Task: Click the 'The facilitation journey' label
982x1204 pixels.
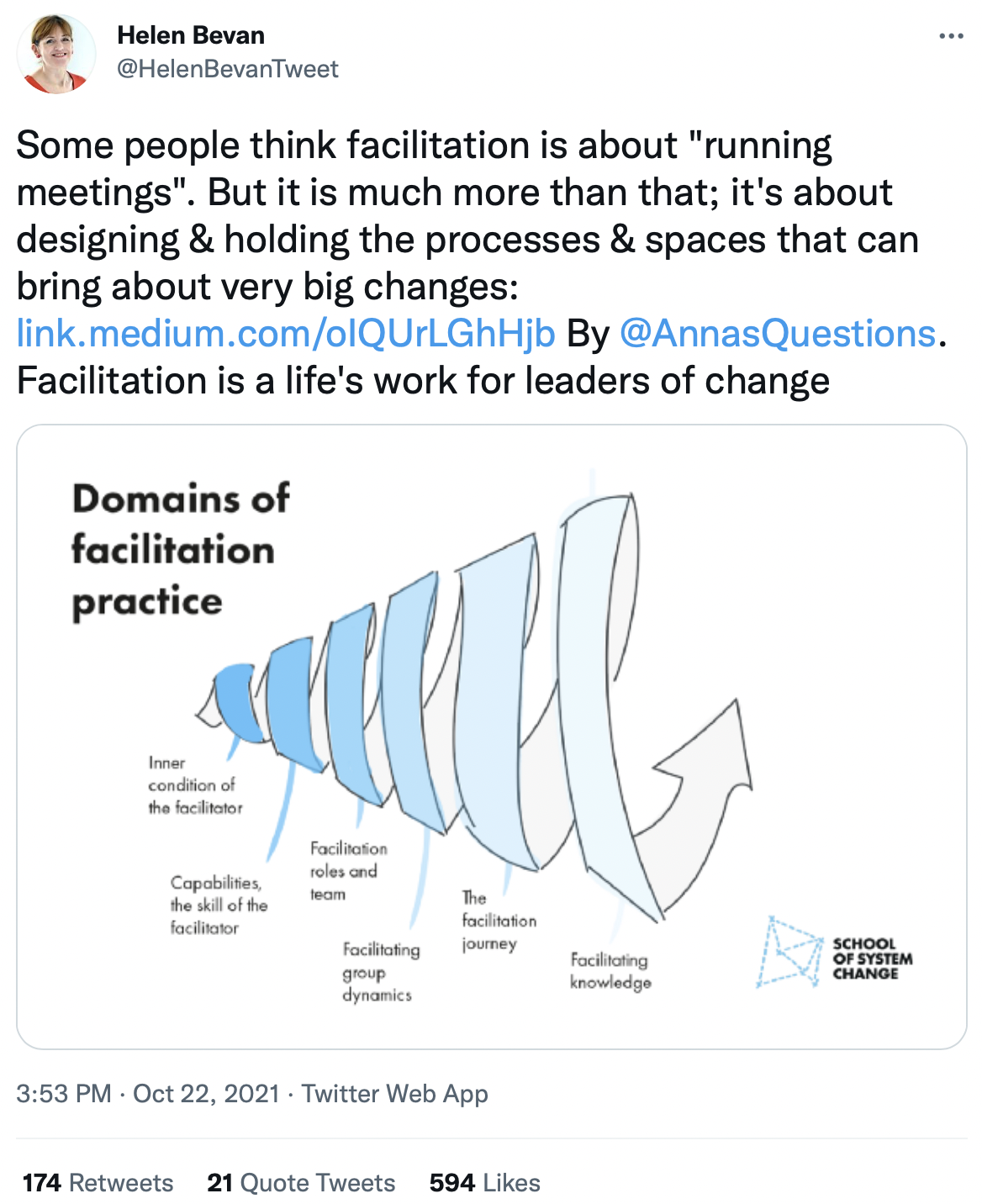Action: point(499,921)
